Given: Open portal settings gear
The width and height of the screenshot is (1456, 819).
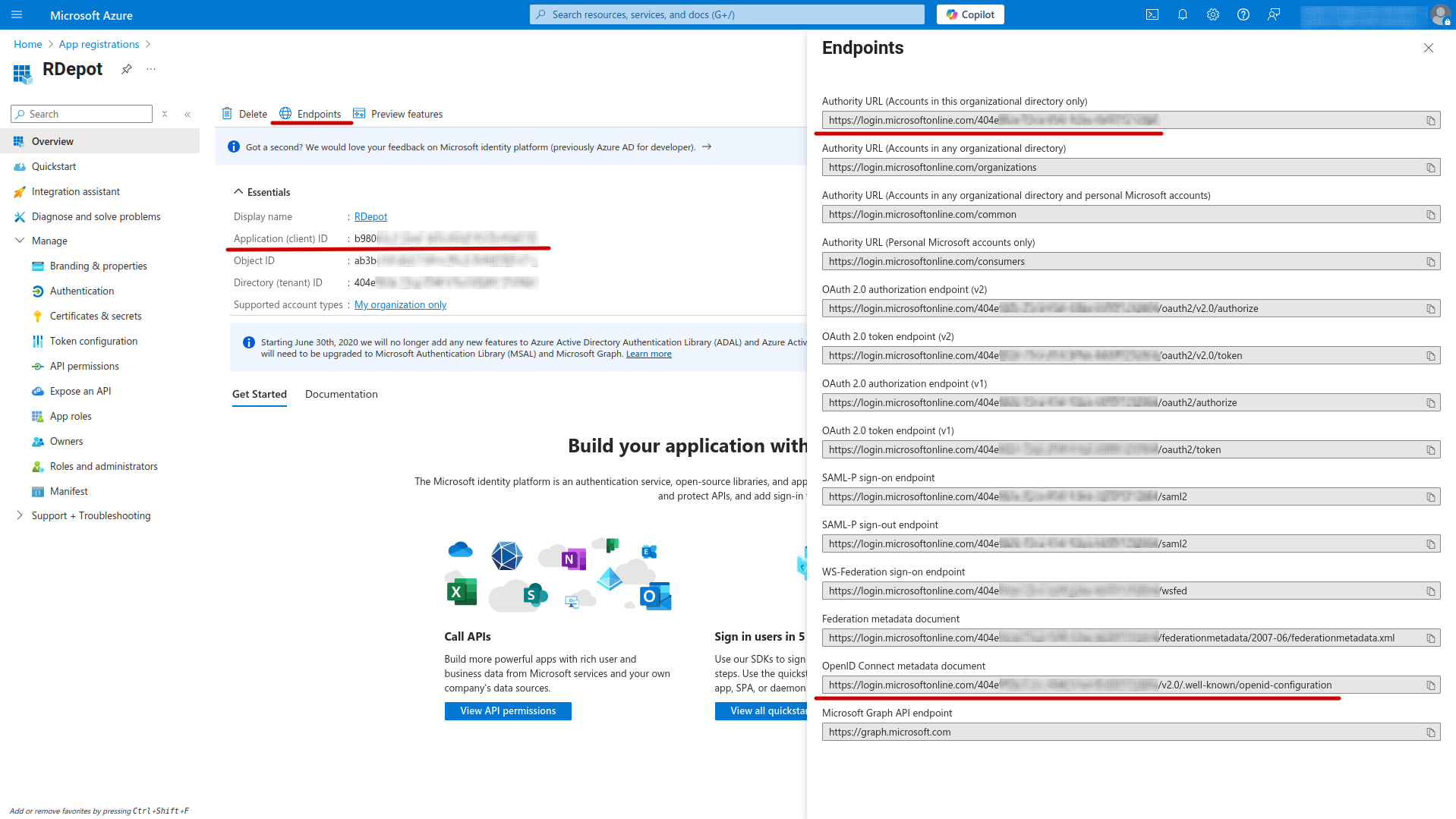Looking at the screenshot, I should (x=1212, y=14).
